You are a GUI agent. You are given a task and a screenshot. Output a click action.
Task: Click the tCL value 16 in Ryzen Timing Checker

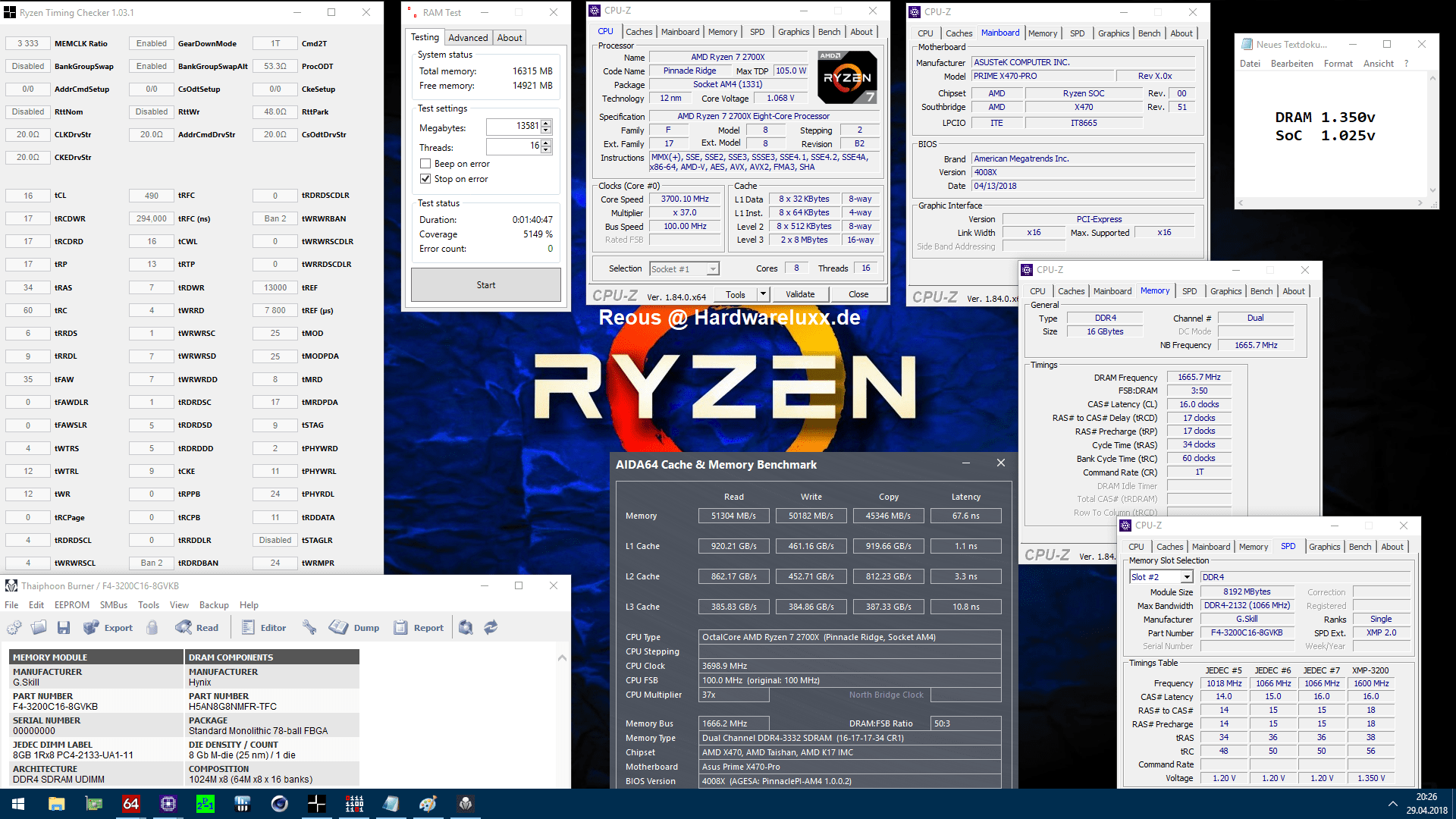click(x=28, y=196)
